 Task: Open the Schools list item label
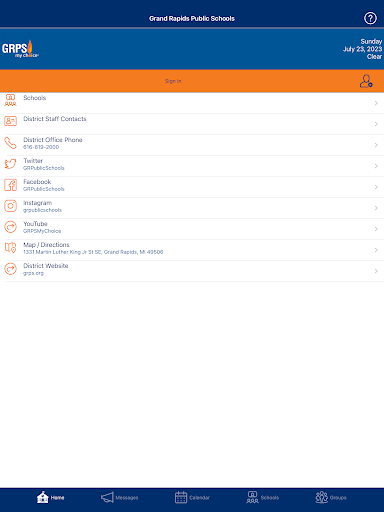click(x=35, y=98)
